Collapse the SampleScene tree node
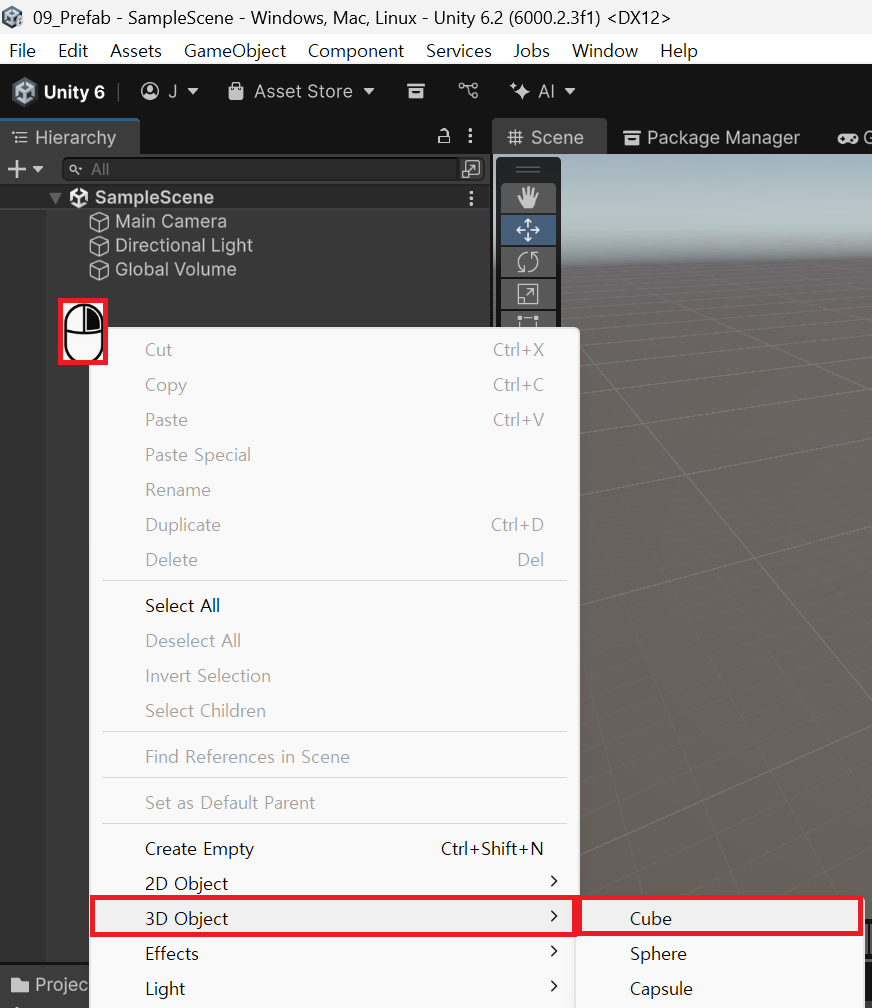The height and width of the screenshot is (1008, 872). pyautogui.click(x=55, y=198)
